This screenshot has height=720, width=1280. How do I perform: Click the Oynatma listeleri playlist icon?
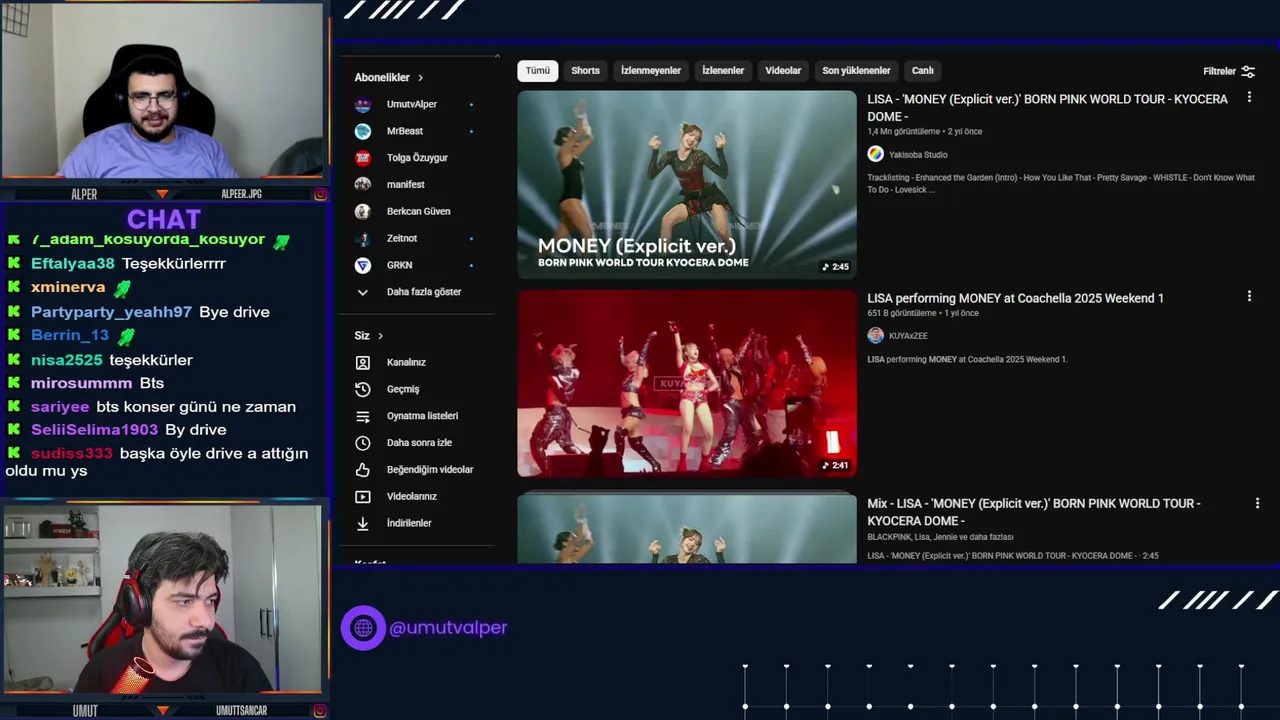point(363,416)
